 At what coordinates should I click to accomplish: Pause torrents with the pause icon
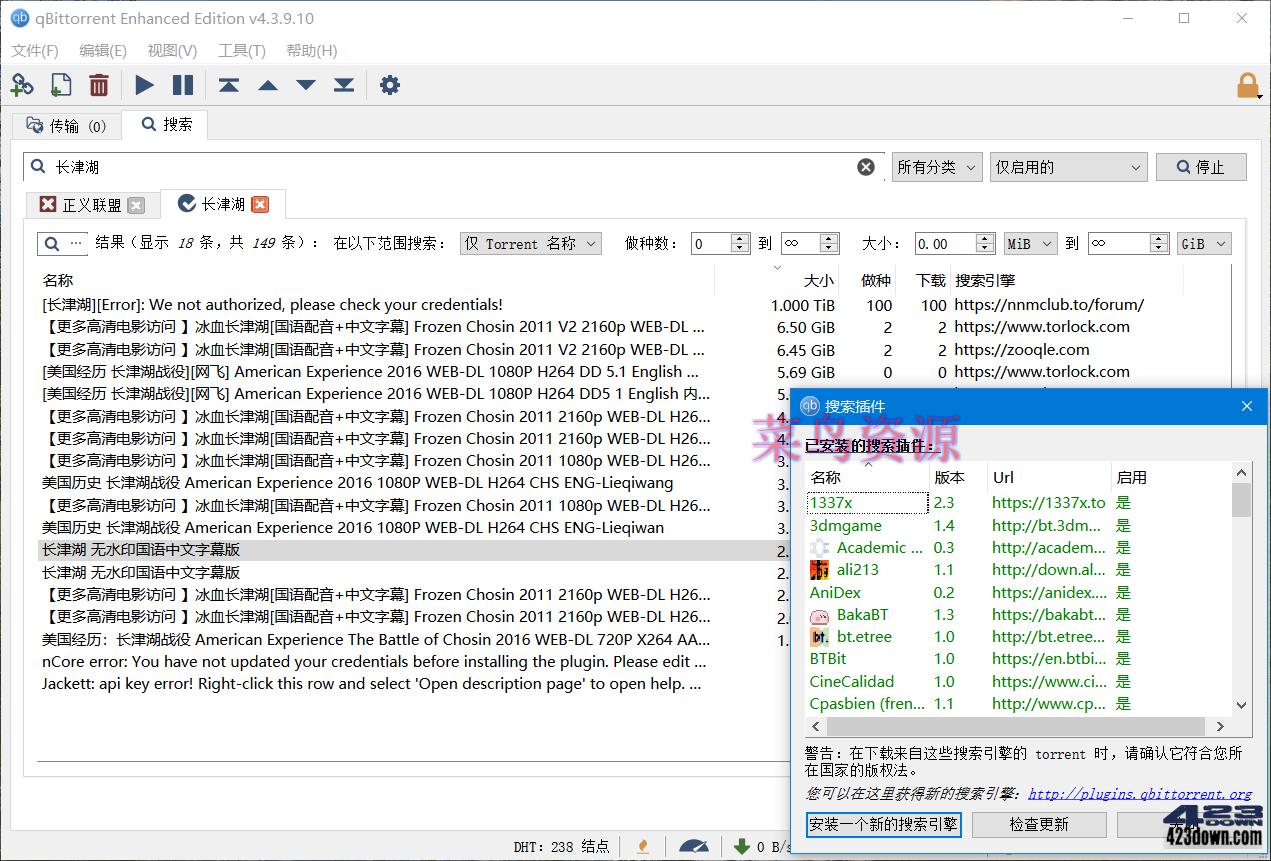point(184,85)
